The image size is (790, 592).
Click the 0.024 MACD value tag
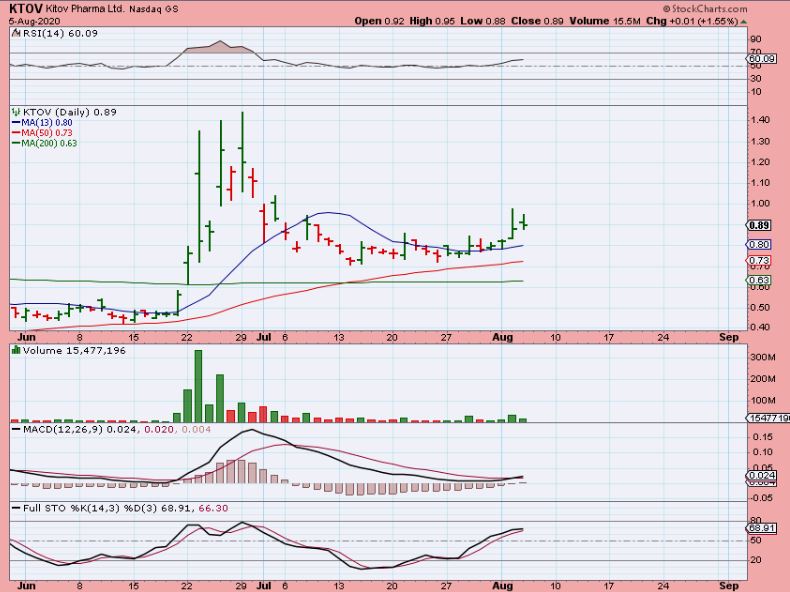click(762, 475)
